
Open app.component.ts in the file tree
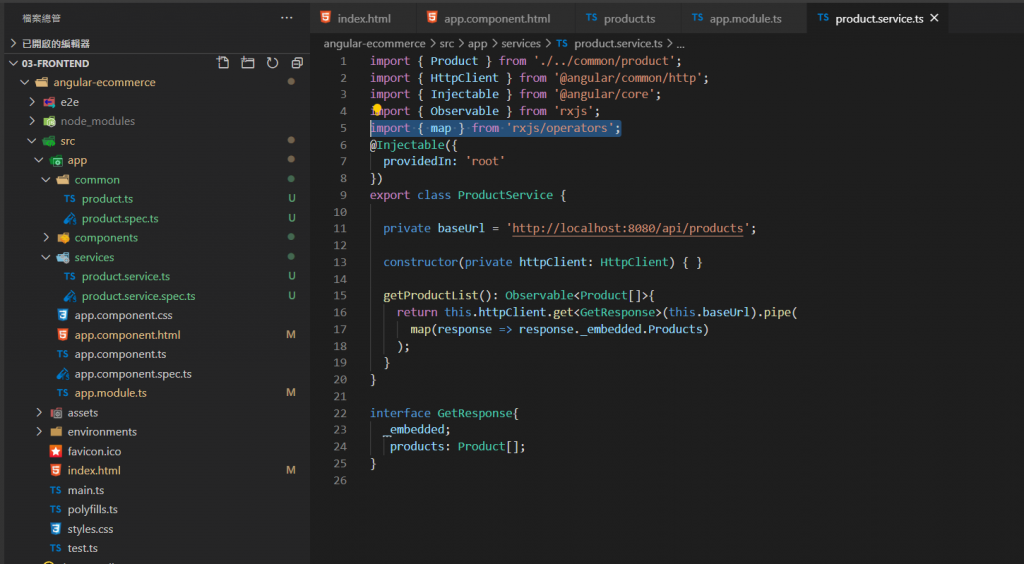coord(120,354)
